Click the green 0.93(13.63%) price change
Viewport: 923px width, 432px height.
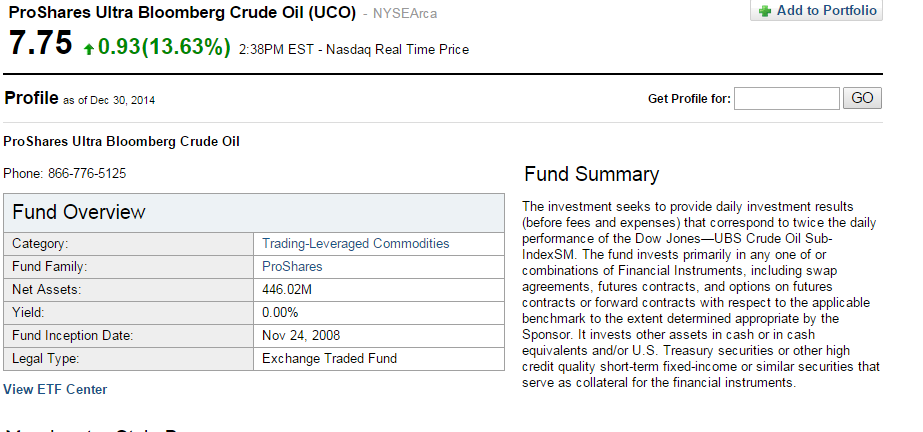pyautogui.click(x=164, y=47)
